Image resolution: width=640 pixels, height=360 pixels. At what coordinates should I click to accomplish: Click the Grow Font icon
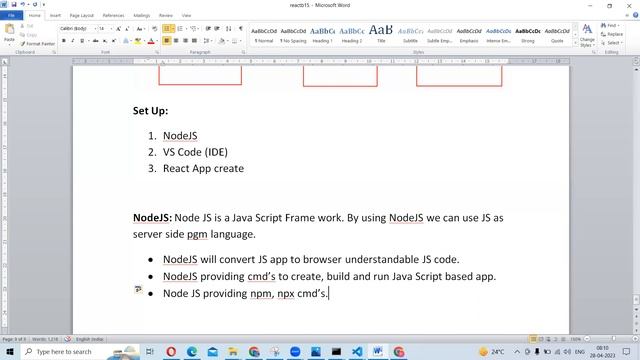118,29
